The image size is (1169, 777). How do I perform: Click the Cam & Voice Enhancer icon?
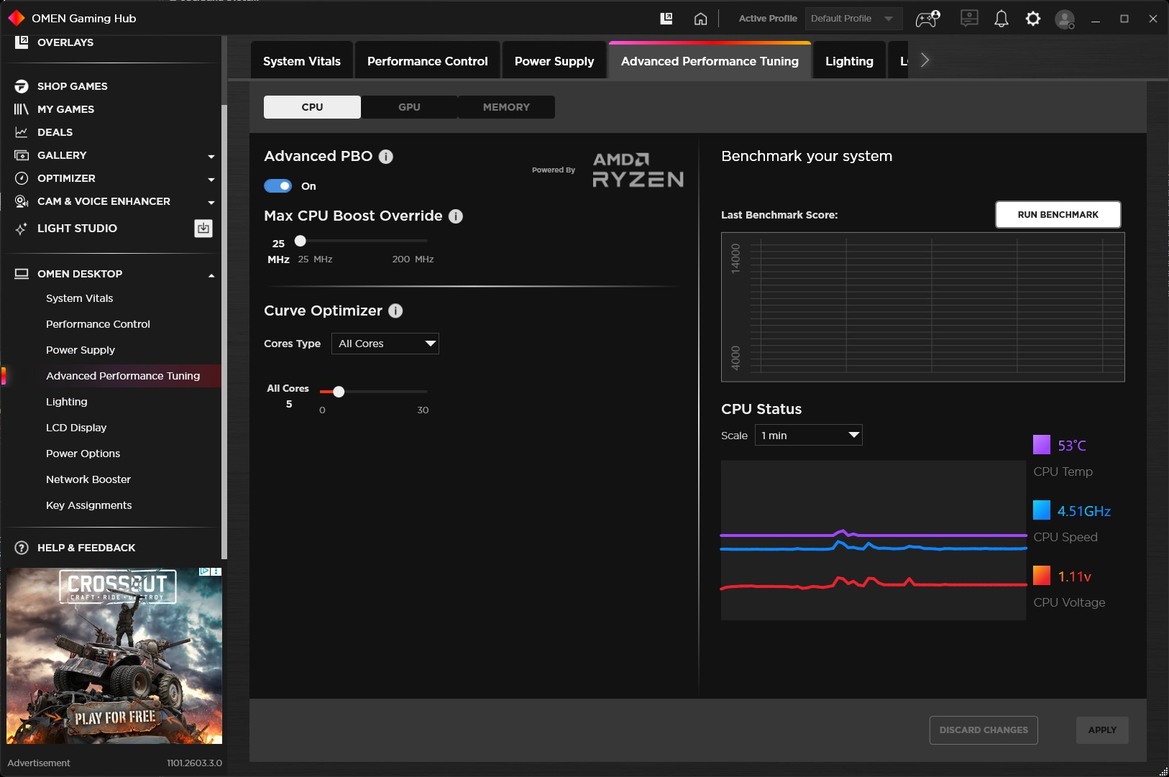22,201
